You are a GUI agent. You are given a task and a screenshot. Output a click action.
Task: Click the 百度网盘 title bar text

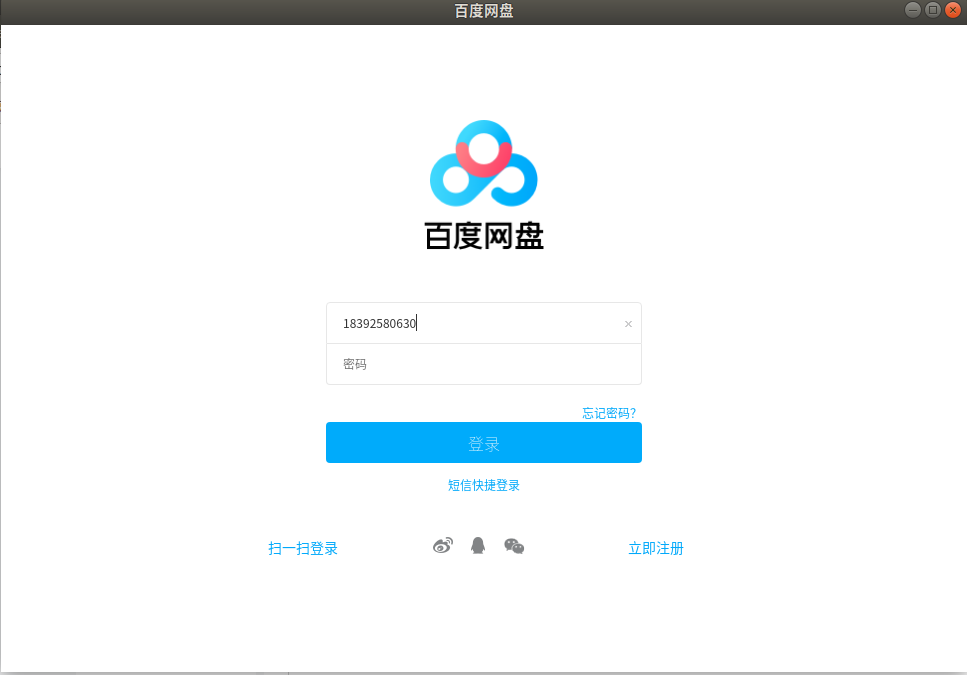pos(483,11)
